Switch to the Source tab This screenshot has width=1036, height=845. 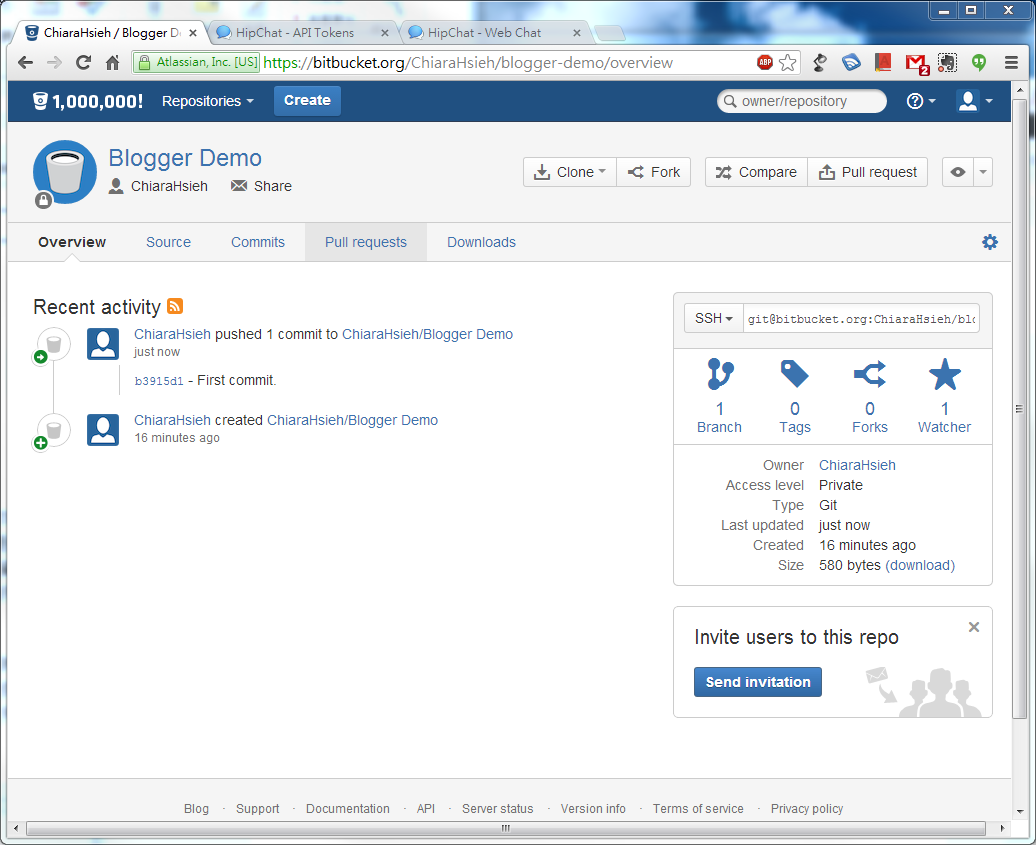coord(168,242)
